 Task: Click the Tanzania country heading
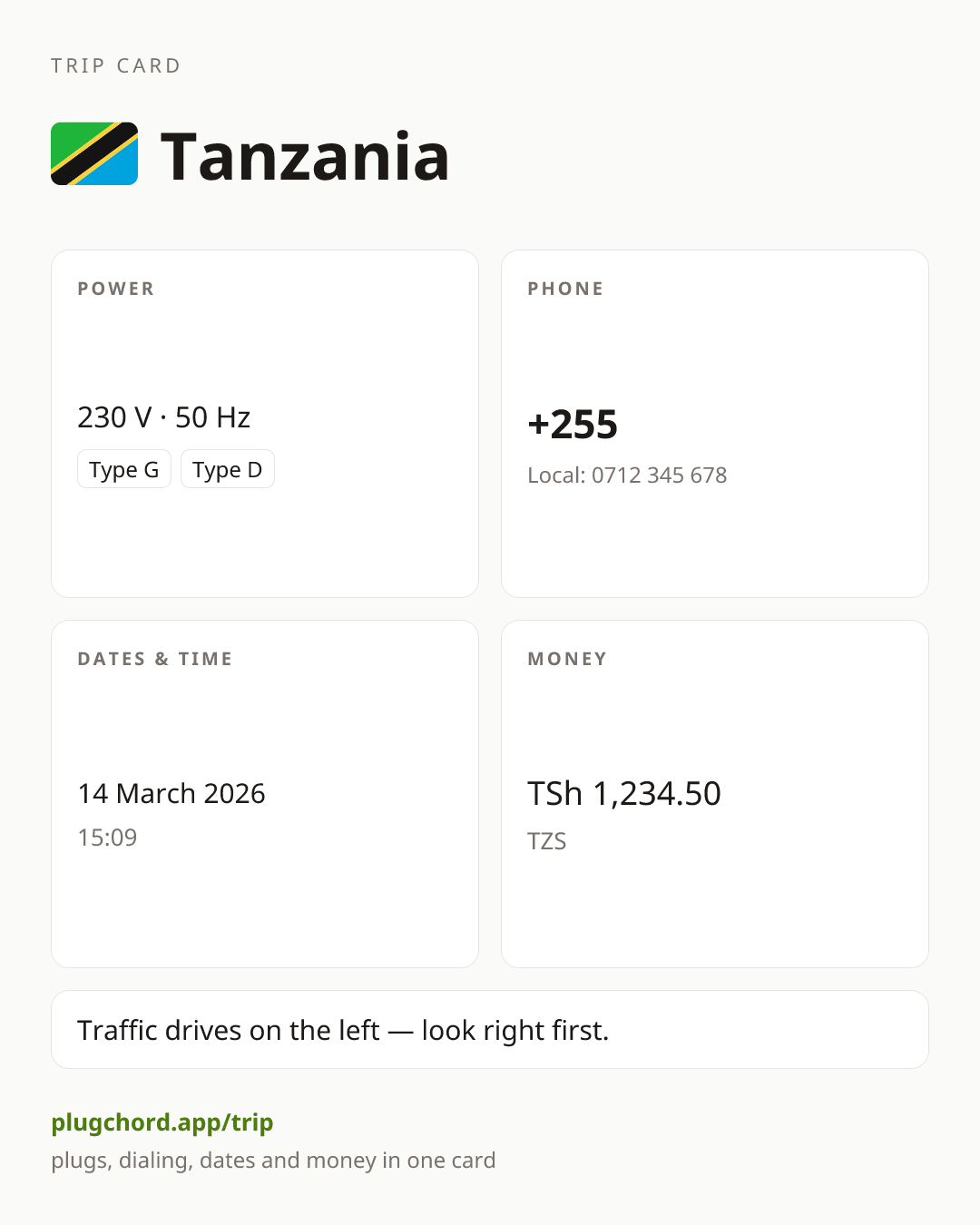(305, 156)
